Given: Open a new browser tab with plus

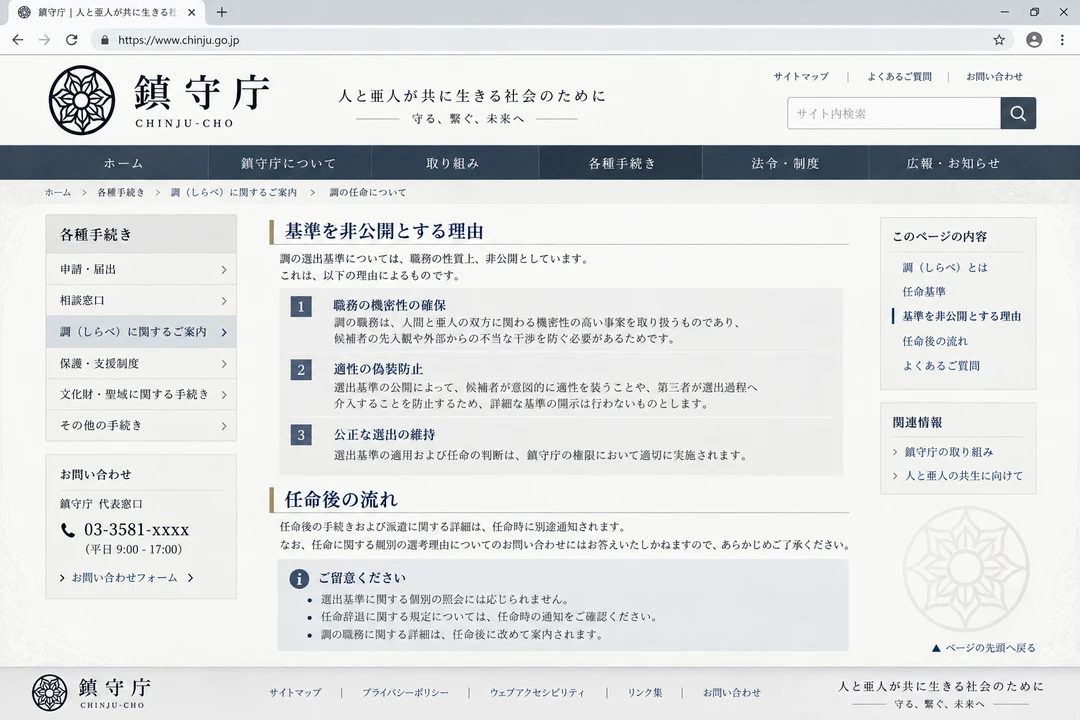Looking at the screenshot, I should (221, 12).
